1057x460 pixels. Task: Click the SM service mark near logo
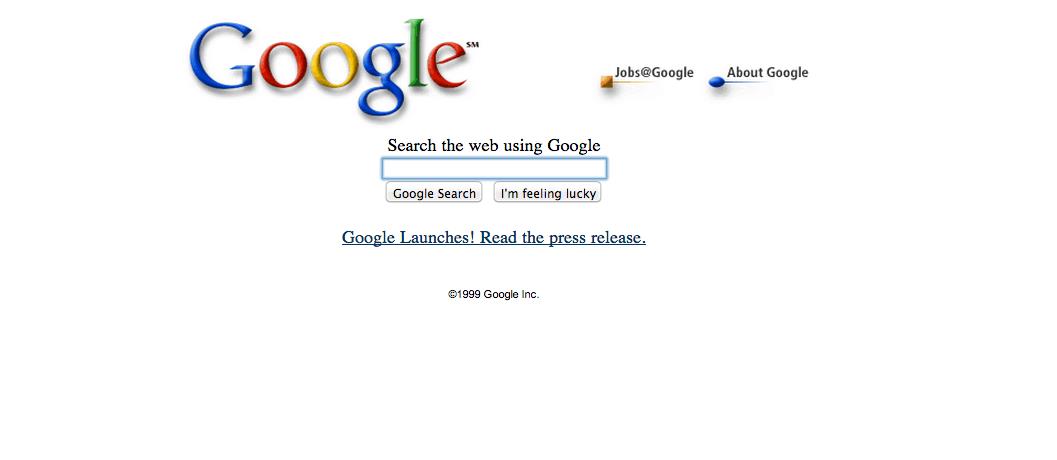pos(473,45)
